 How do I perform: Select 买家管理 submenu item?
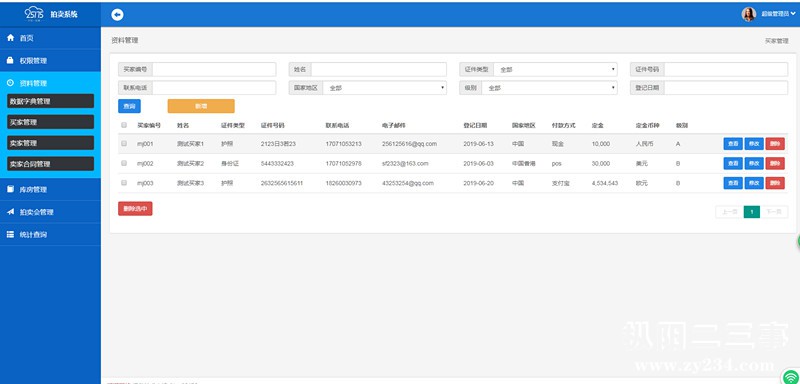(x=51, y=122)
